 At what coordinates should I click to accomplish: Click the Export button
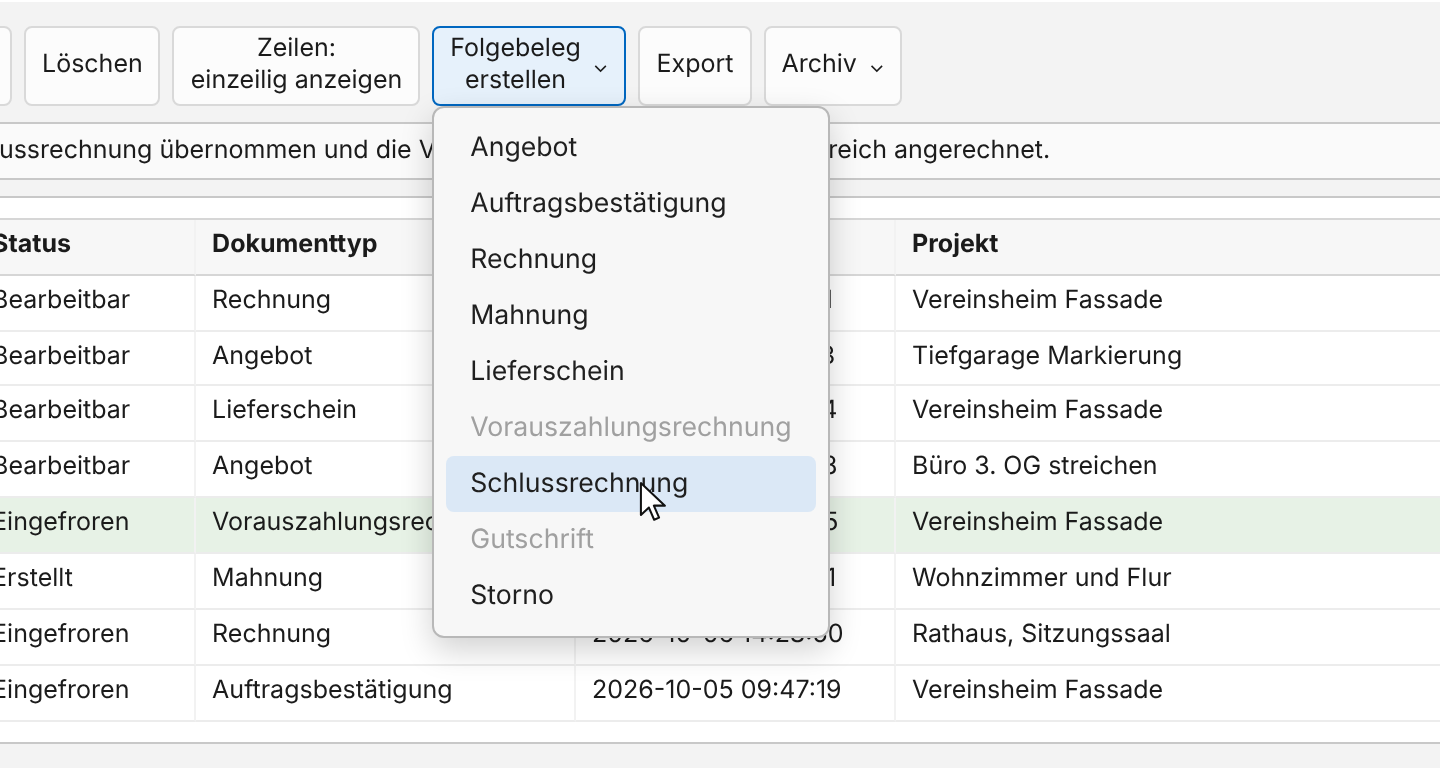(x=695, y=66)
